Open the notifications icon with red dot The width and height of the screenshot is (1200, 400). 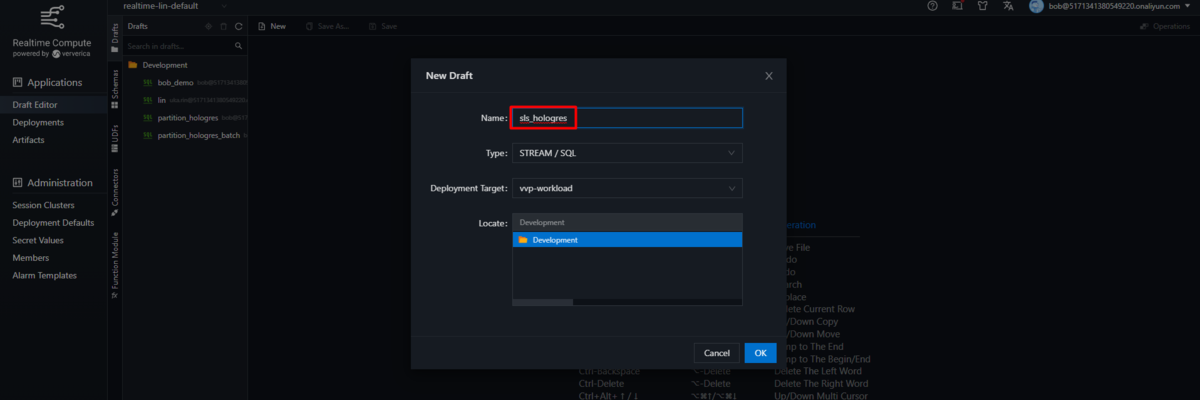coord(956,6)
